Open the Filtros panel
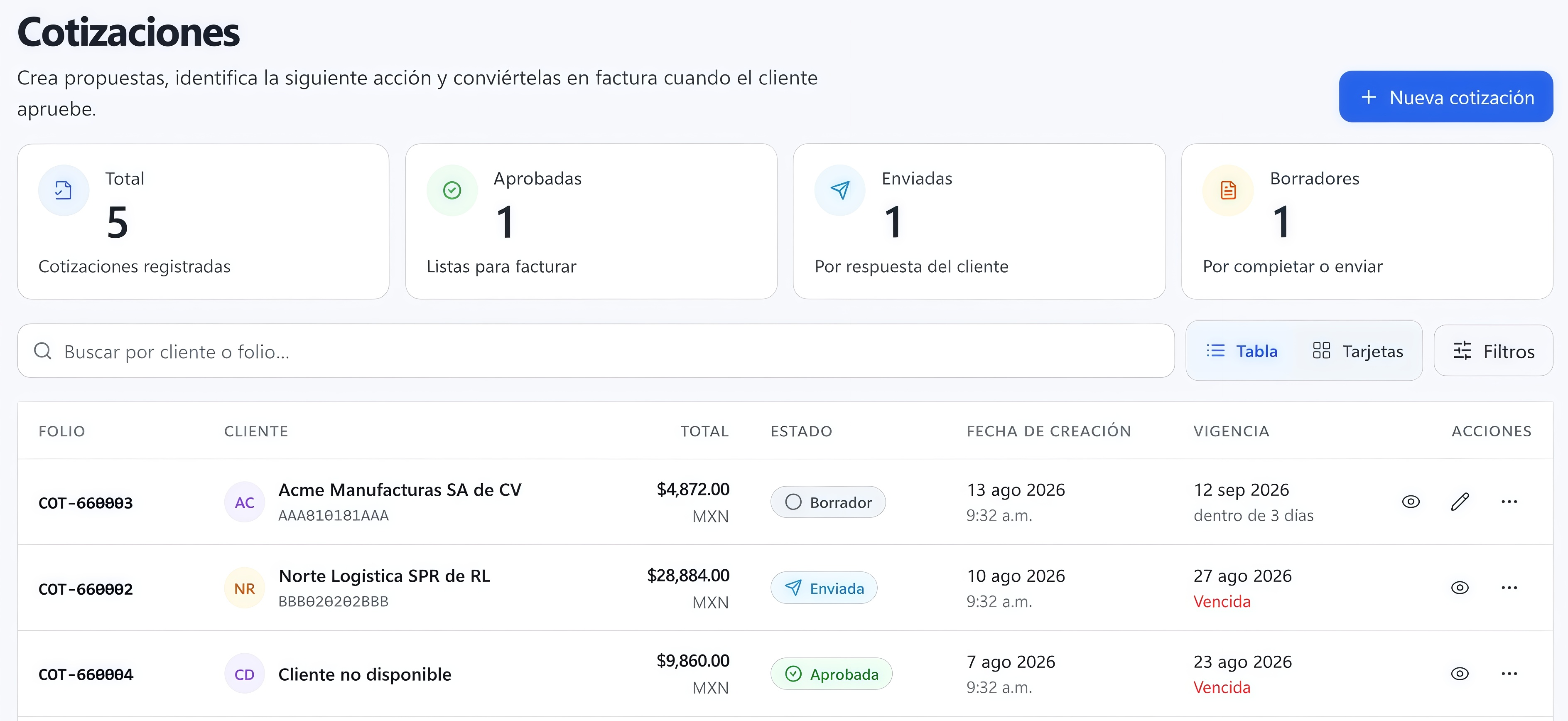 1493,351
